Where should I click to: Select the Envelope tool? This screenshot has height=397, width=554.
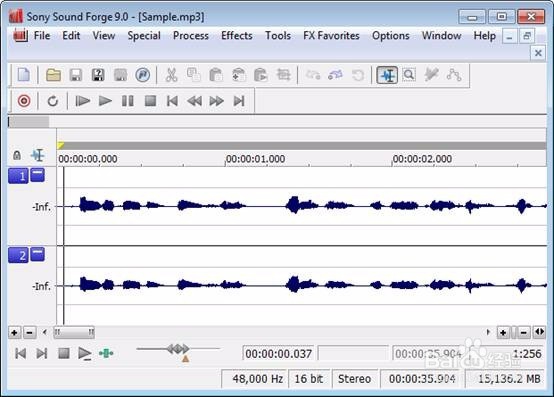coord(454,75)
